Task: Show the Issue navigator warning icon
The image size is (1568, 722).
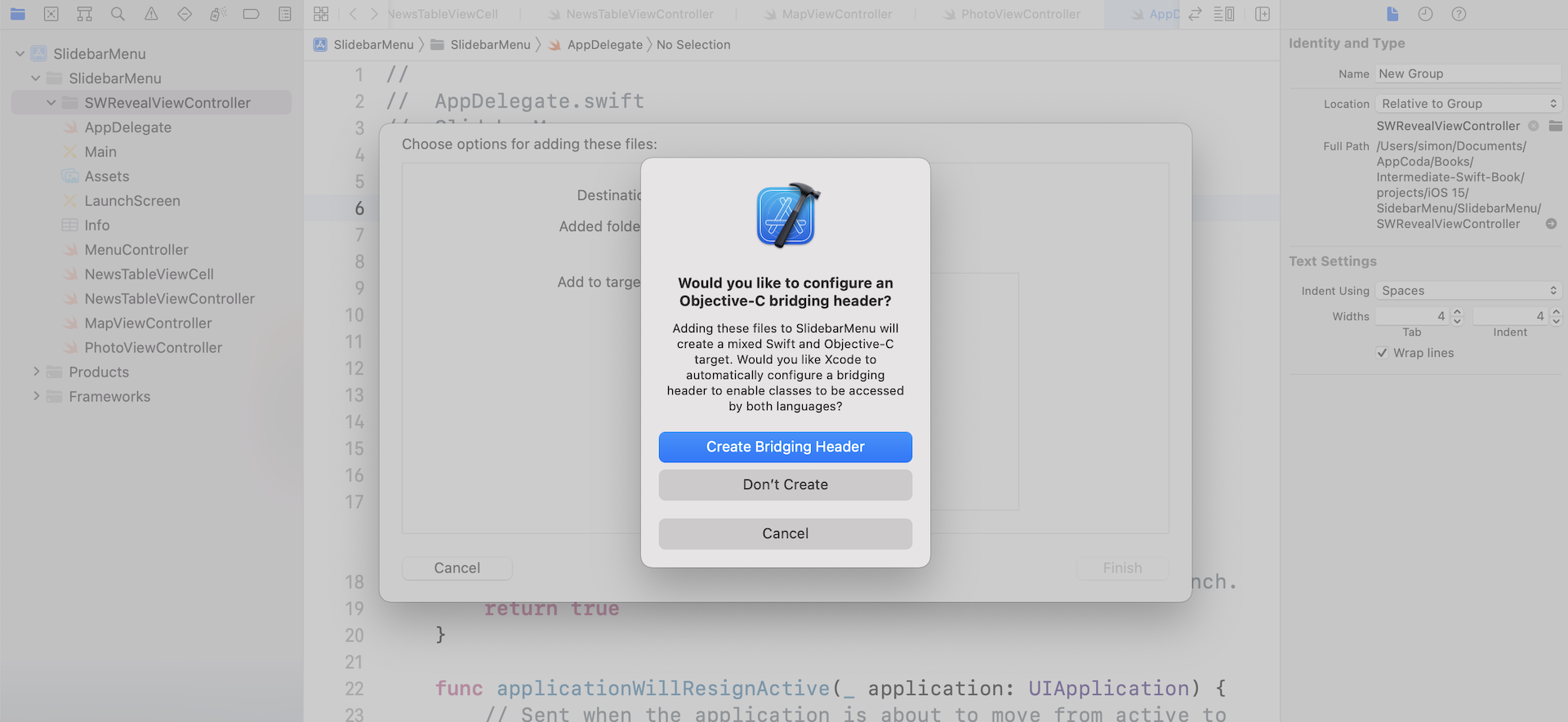Action: [151, 14]
